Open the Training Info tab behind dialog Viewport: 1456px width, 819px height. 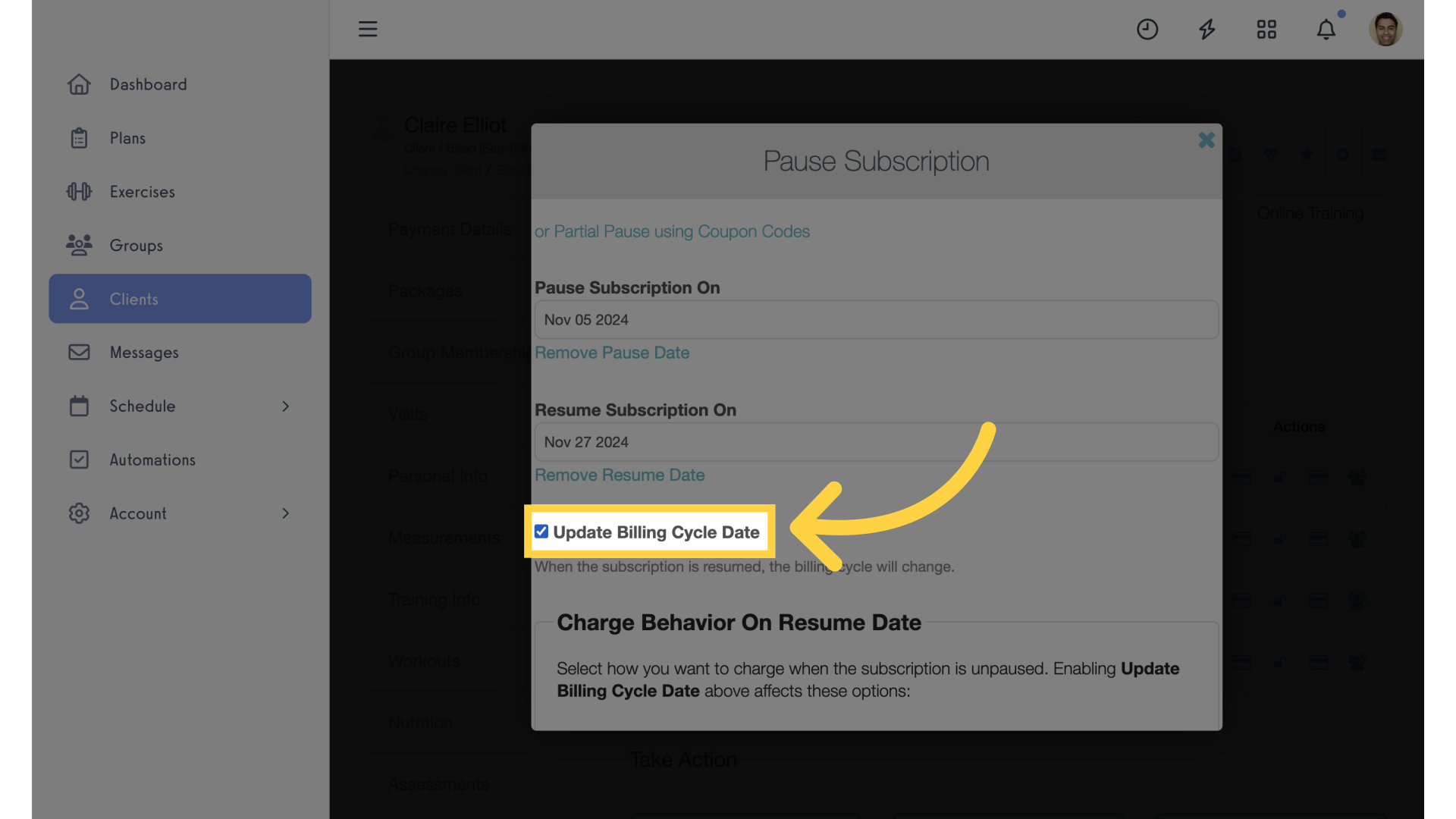435,600
